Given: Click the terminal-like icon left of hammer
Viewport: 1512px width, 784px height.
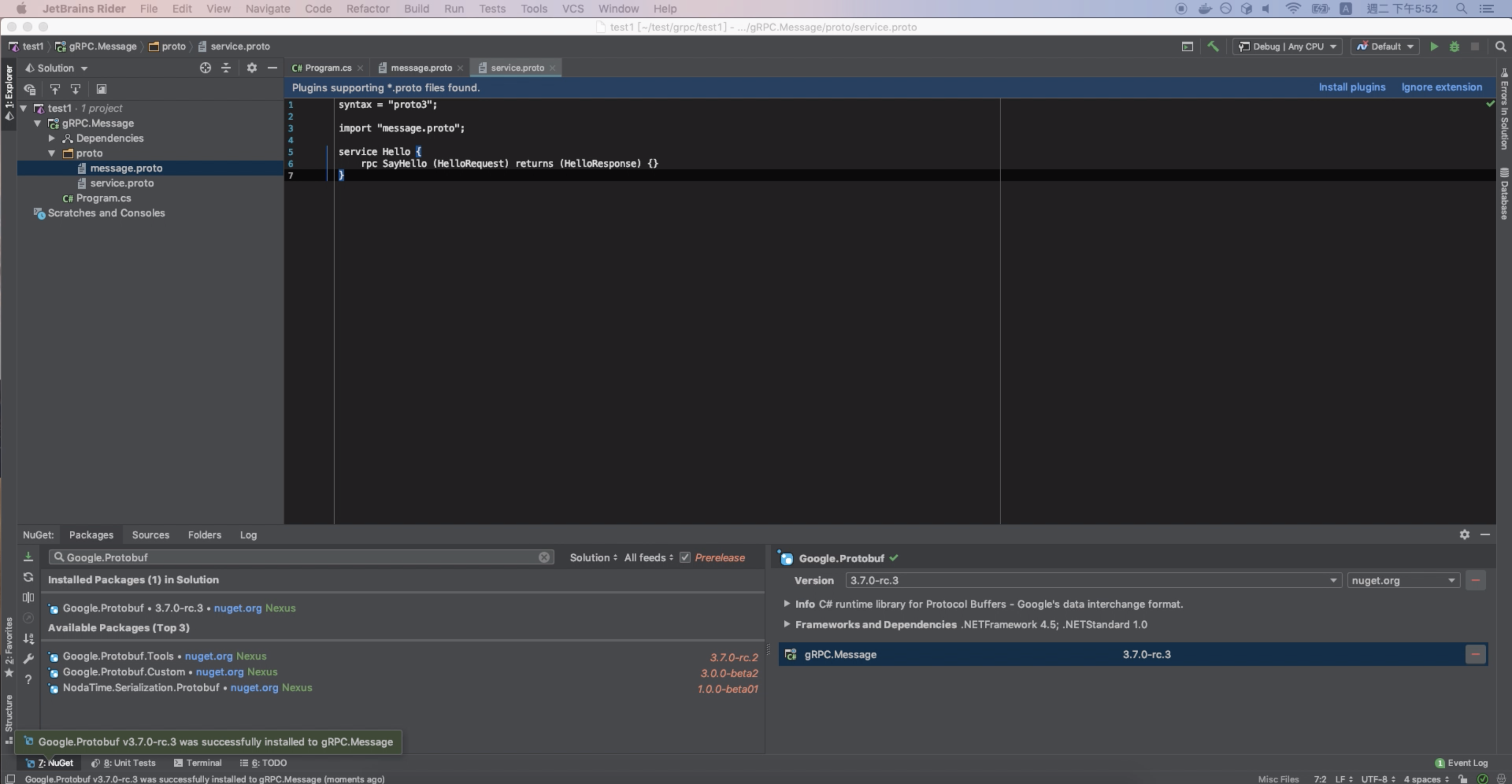Looking at the screenshot, I should [1188, 46].
